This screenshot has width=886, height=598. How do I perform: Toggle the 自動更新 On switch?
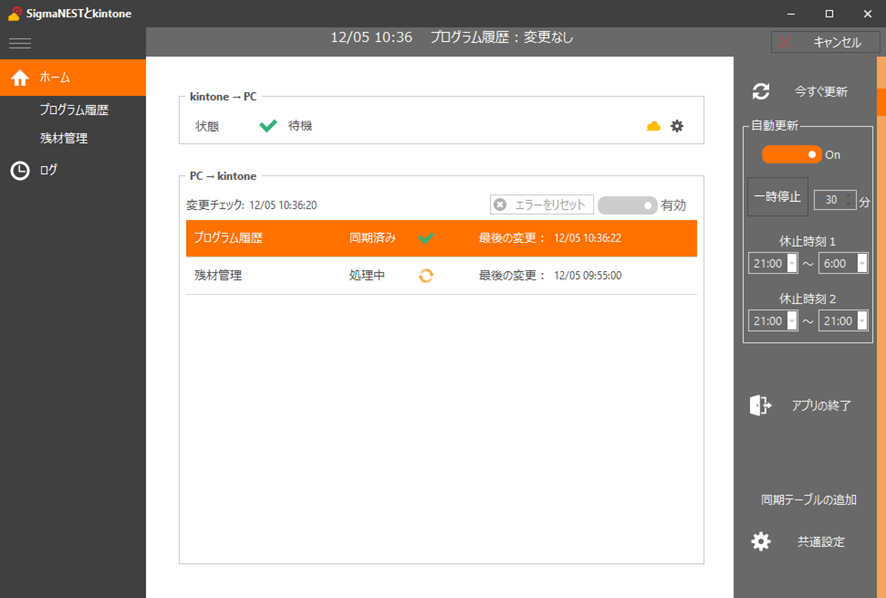(791, 155)
